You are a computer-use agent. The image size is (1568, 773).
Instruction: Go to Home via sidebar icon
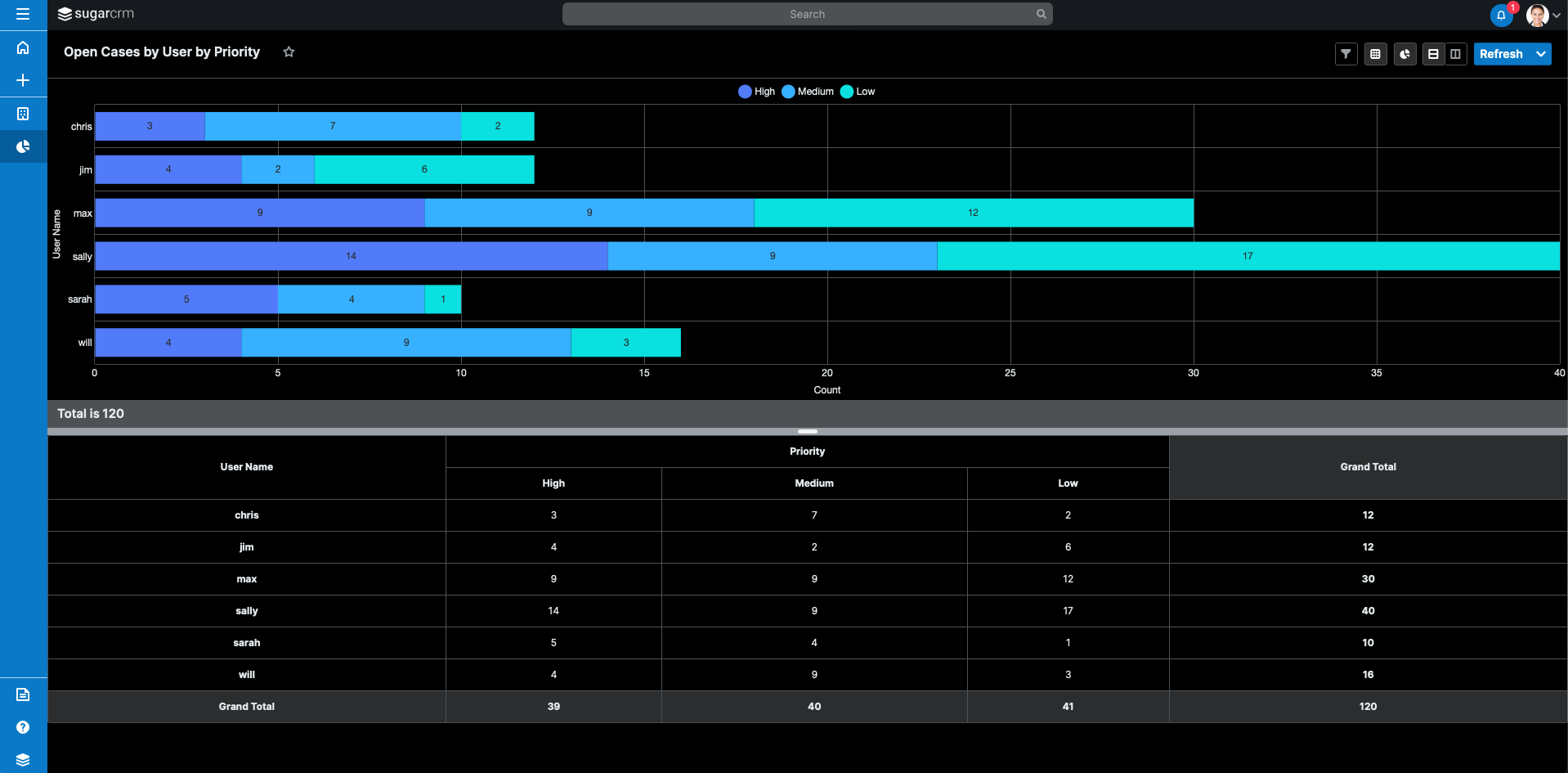(x=23, y=47)
